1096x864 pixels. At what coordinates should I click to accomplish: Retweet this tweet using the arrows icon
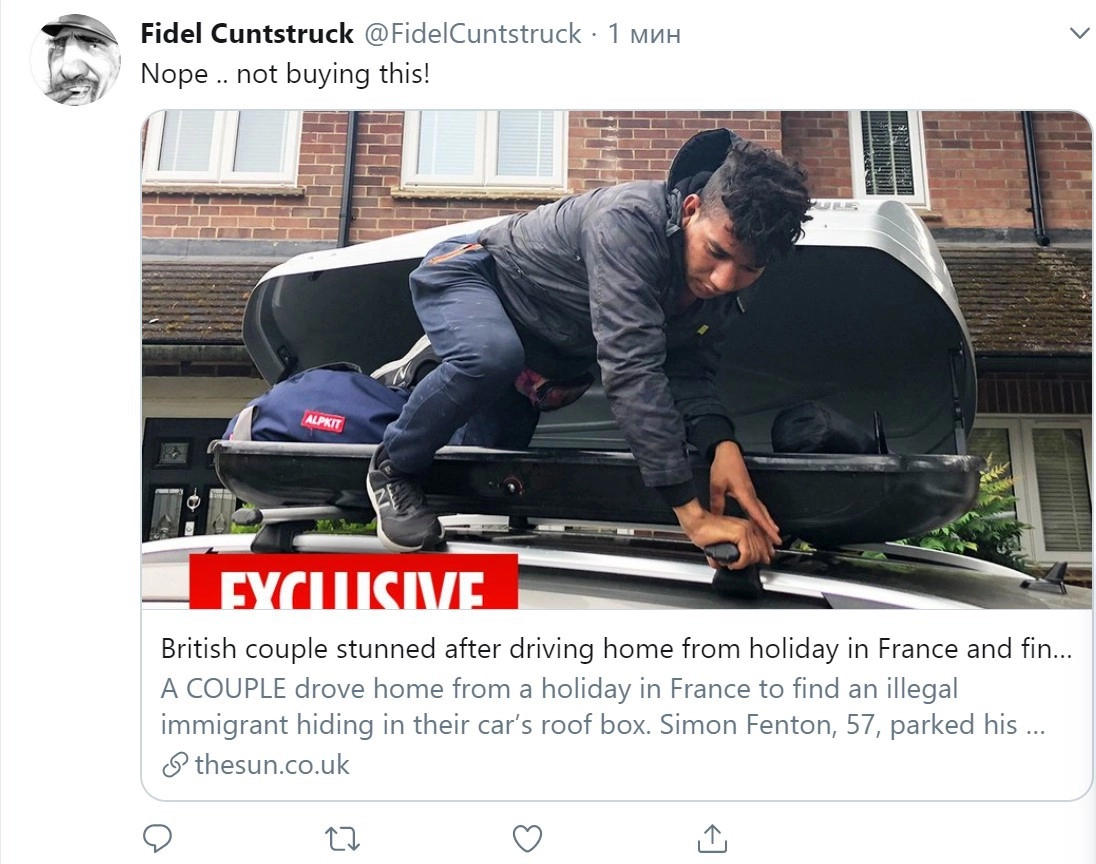[343, 837]
